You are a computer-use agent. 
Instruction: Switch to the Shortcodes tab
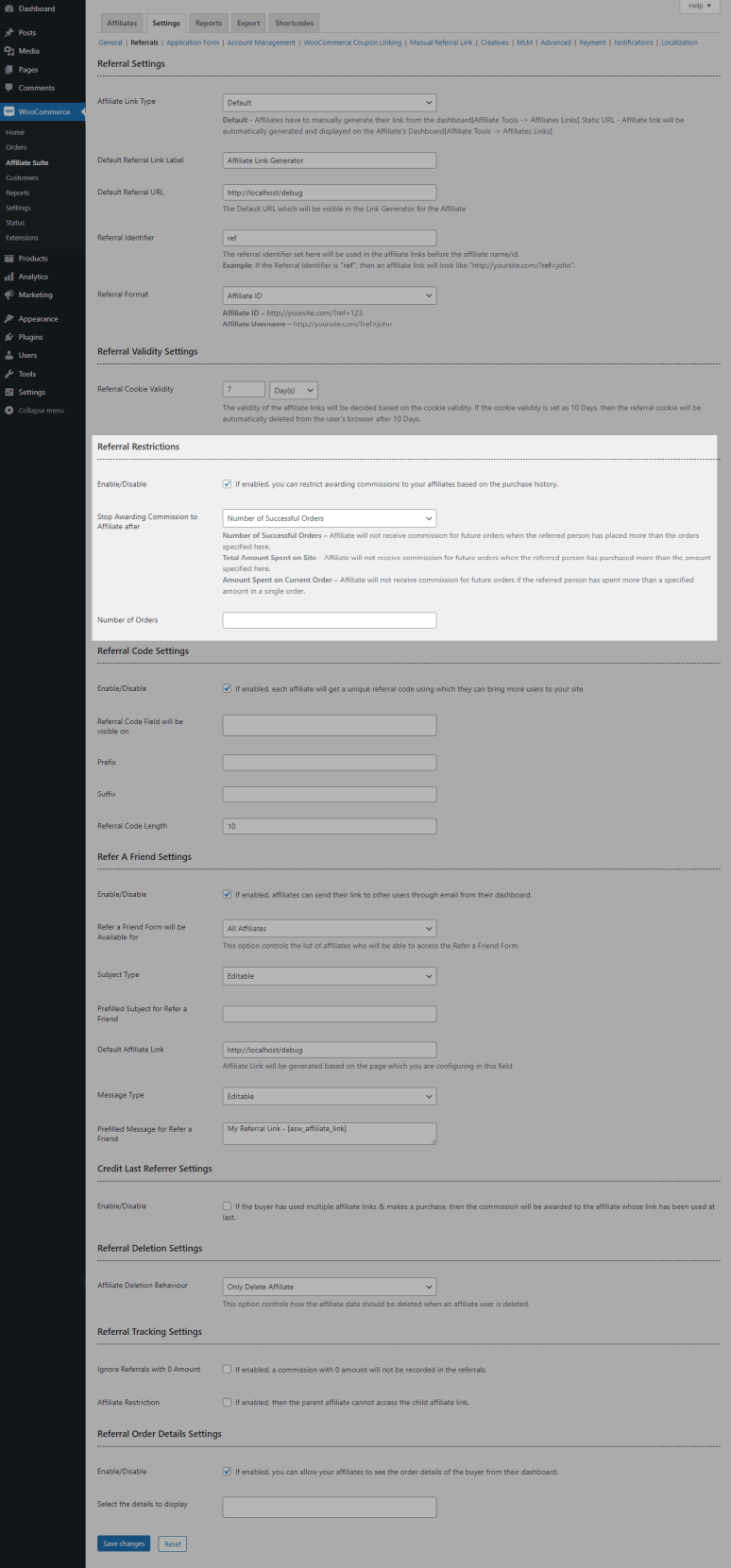pyautogui.click(x=295, y=23)
